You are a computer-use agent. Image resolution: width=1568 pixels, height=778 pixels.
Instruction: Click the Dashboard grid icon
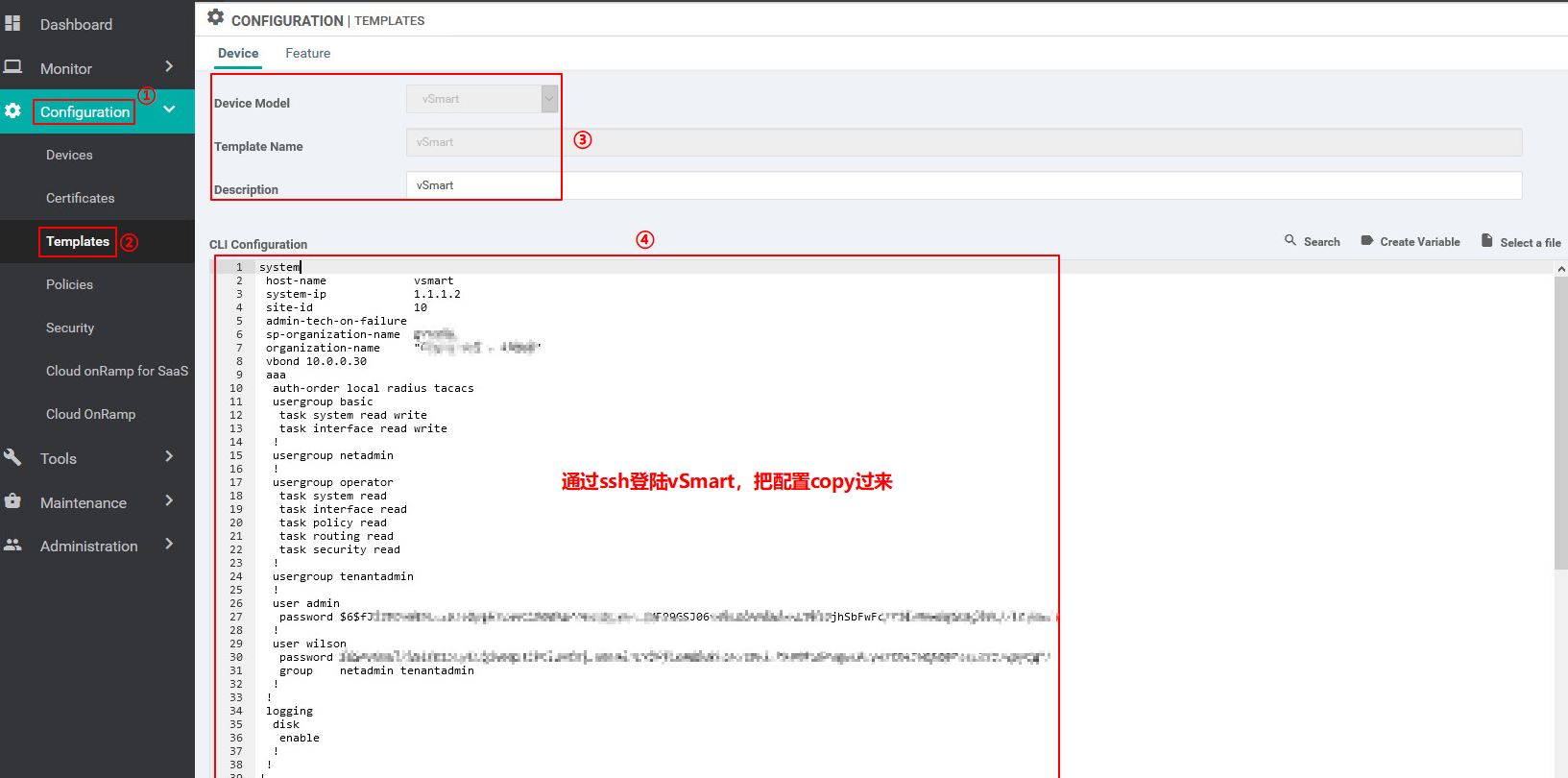coord(12,23)
